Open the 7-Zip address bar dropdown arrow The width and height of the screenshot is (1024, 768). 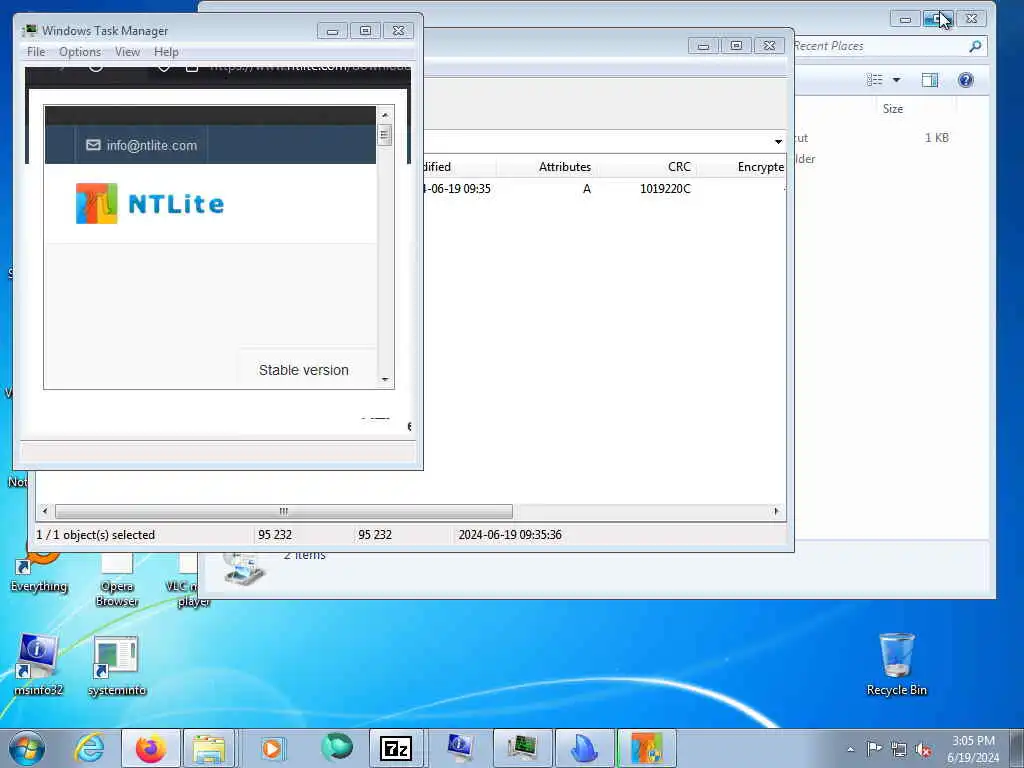pyautogui.click(x=778, y=142)
